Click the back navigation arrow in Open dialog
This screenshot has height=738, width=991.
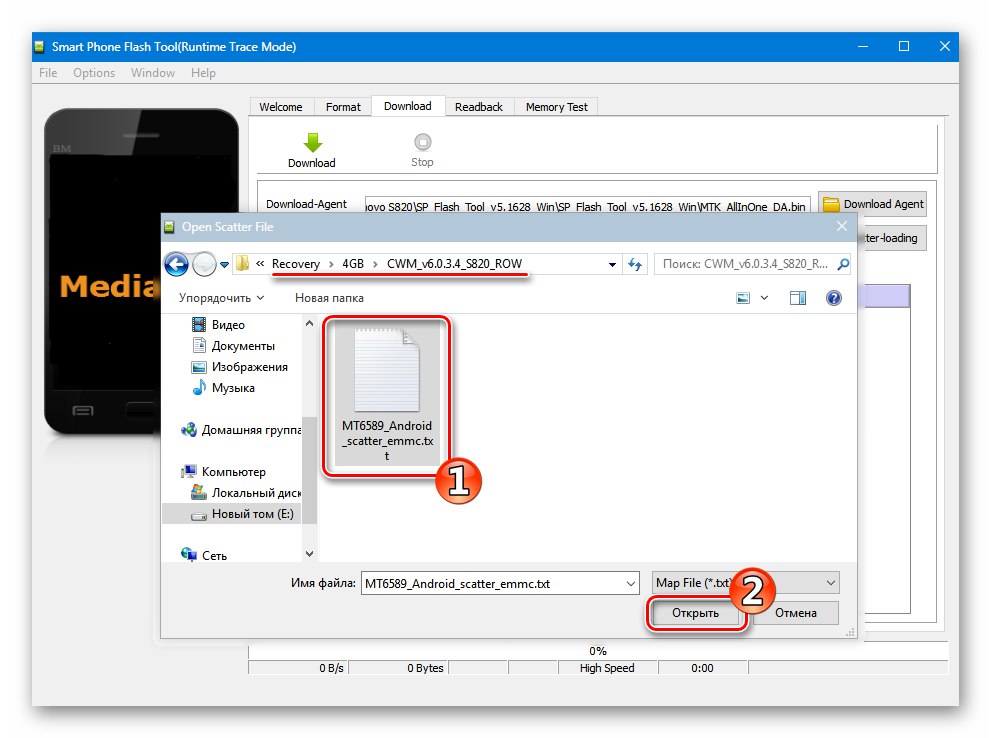pos(176,263)
